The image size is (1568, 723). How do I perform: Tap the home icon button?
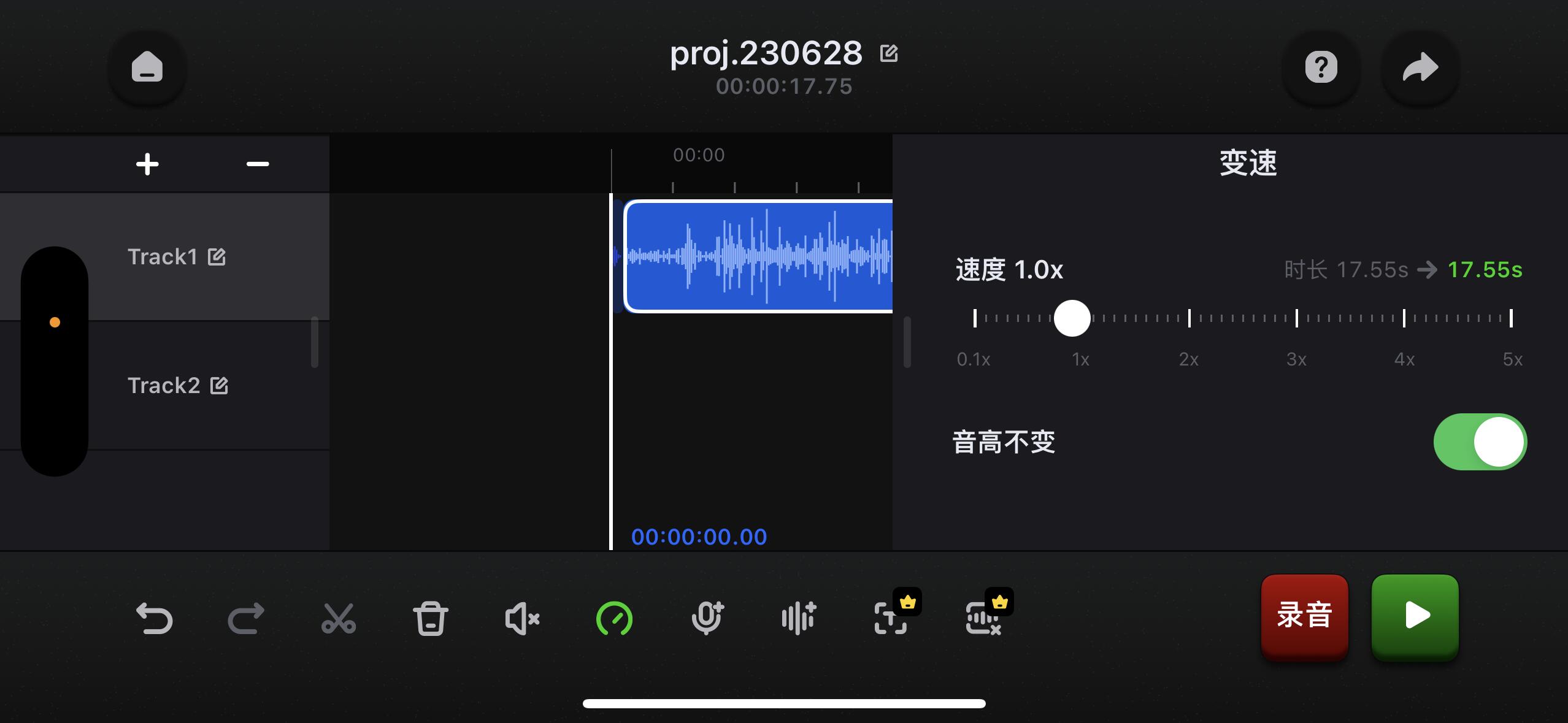pos(147,67)
